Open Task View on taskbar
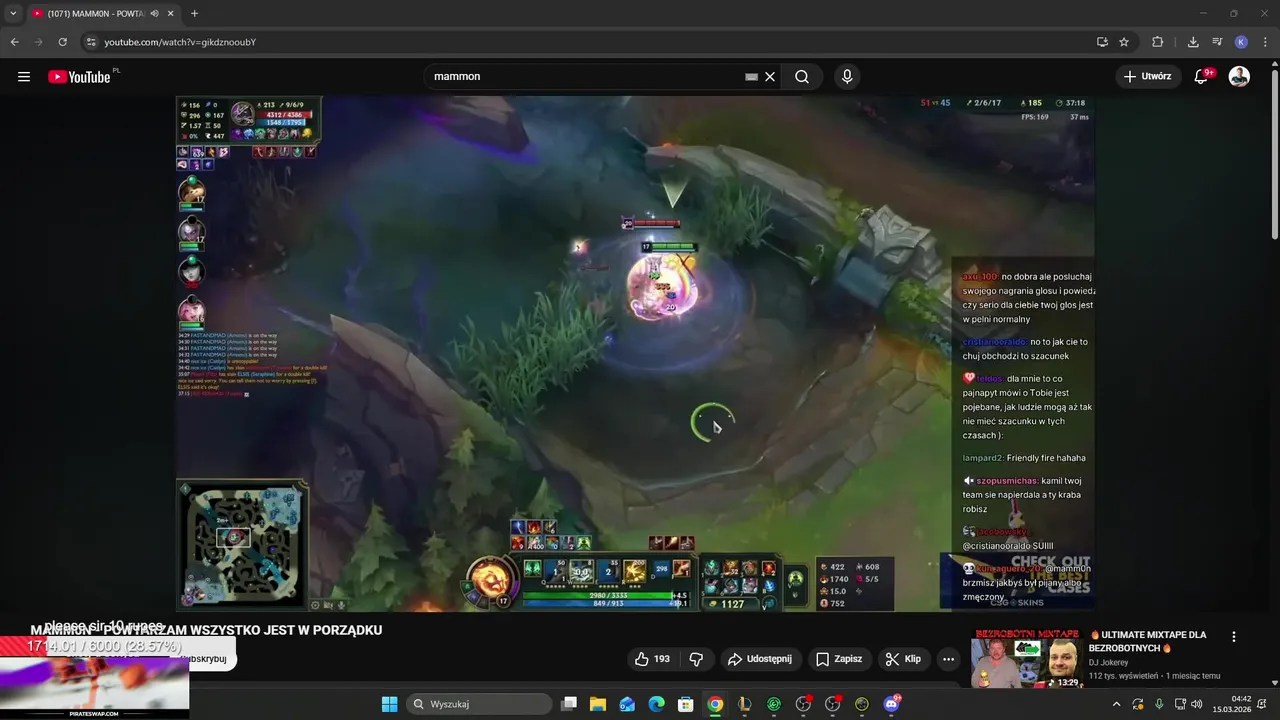Viewport: 1280px width, 720px height. click(569, 704)
